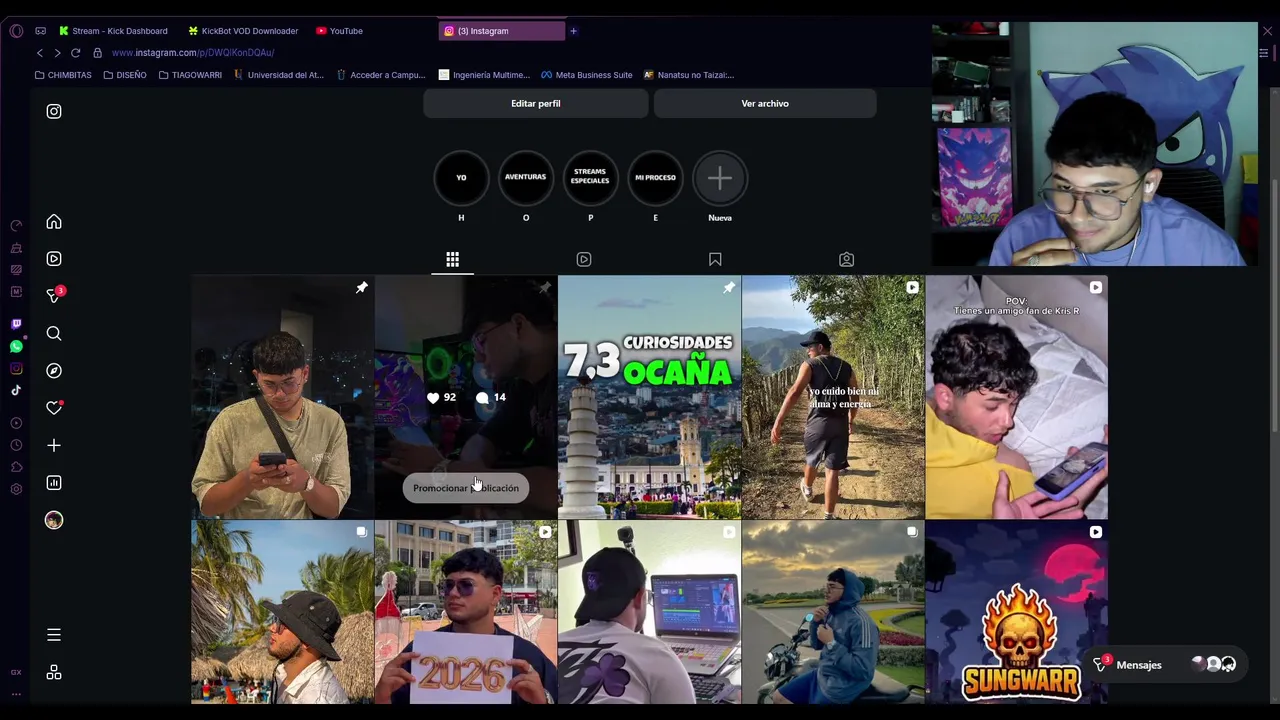Open the DISEÑO bookmarks folder
1280x720 pixels.
tap(125, 75)
